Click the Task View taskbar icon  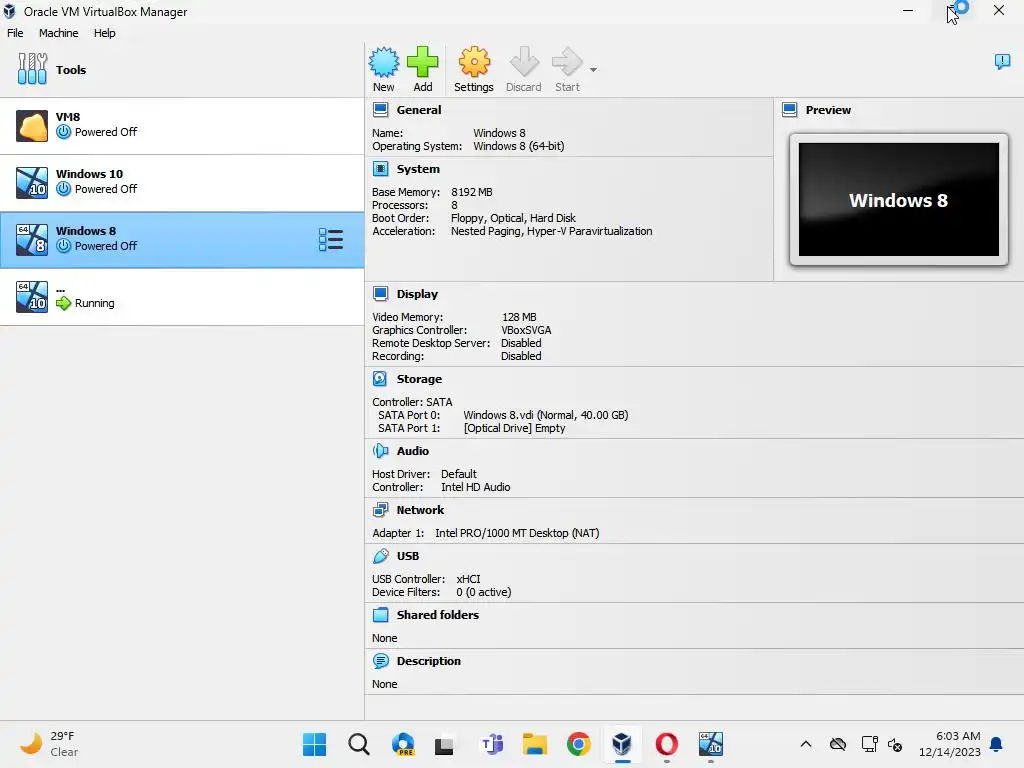444,744
